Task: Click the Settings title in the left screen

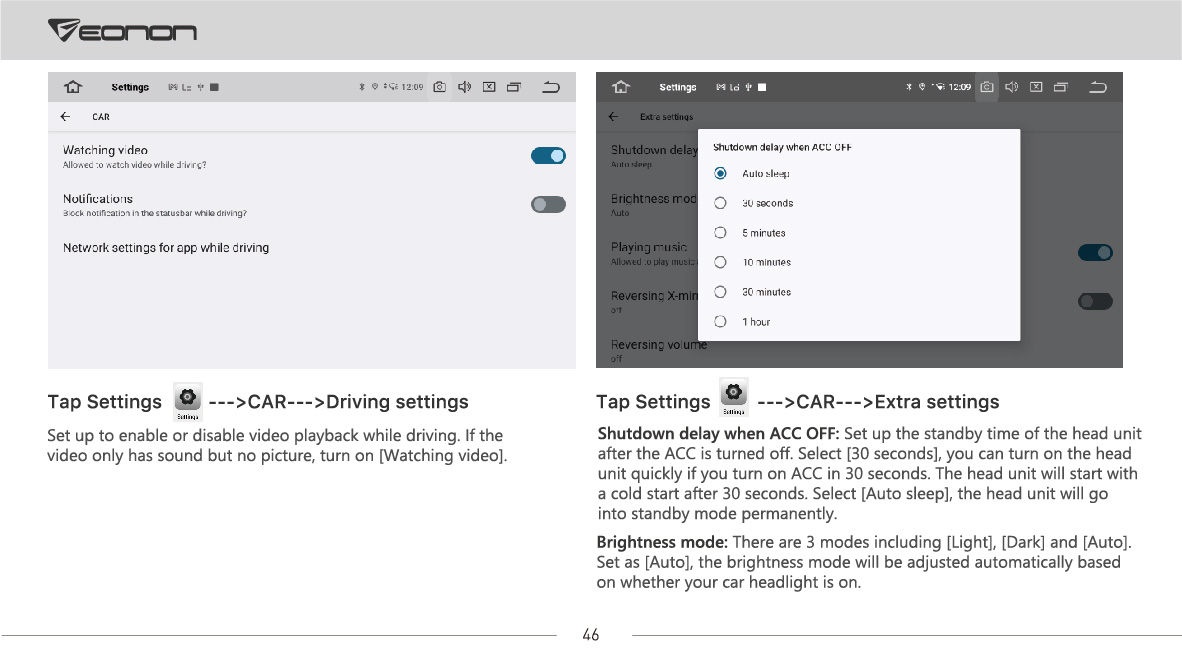Action: (130, 87)
